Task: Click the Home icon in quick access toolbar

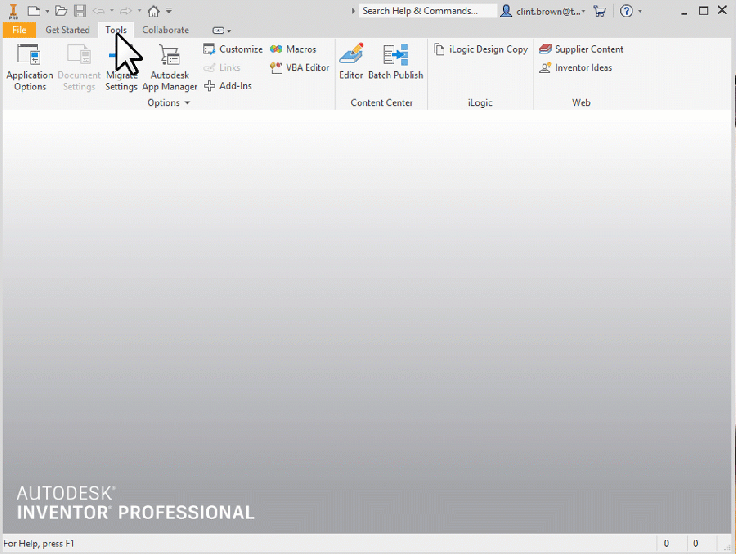Action: (x=154, y=11)
